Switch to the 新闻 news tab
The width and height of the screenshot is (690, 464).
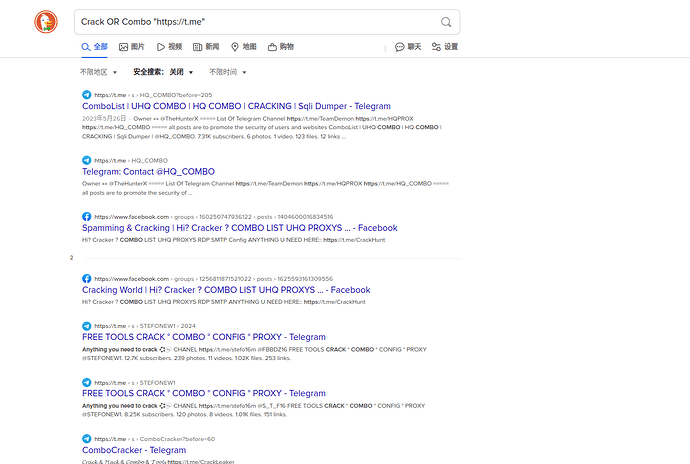tap(206, 47)
